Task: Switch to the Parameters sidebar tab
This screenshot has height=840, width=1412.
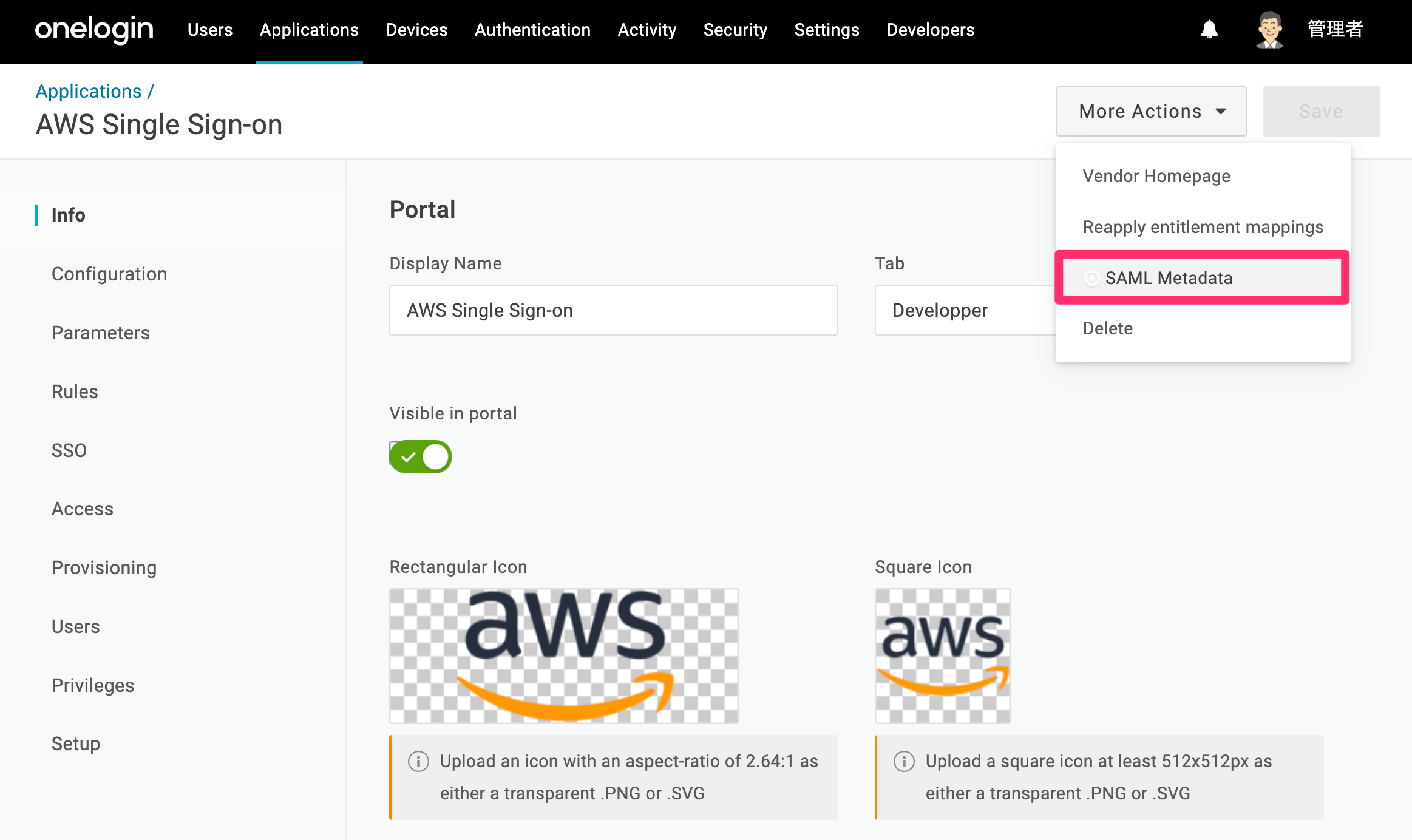Action: [x=101, y=333]
